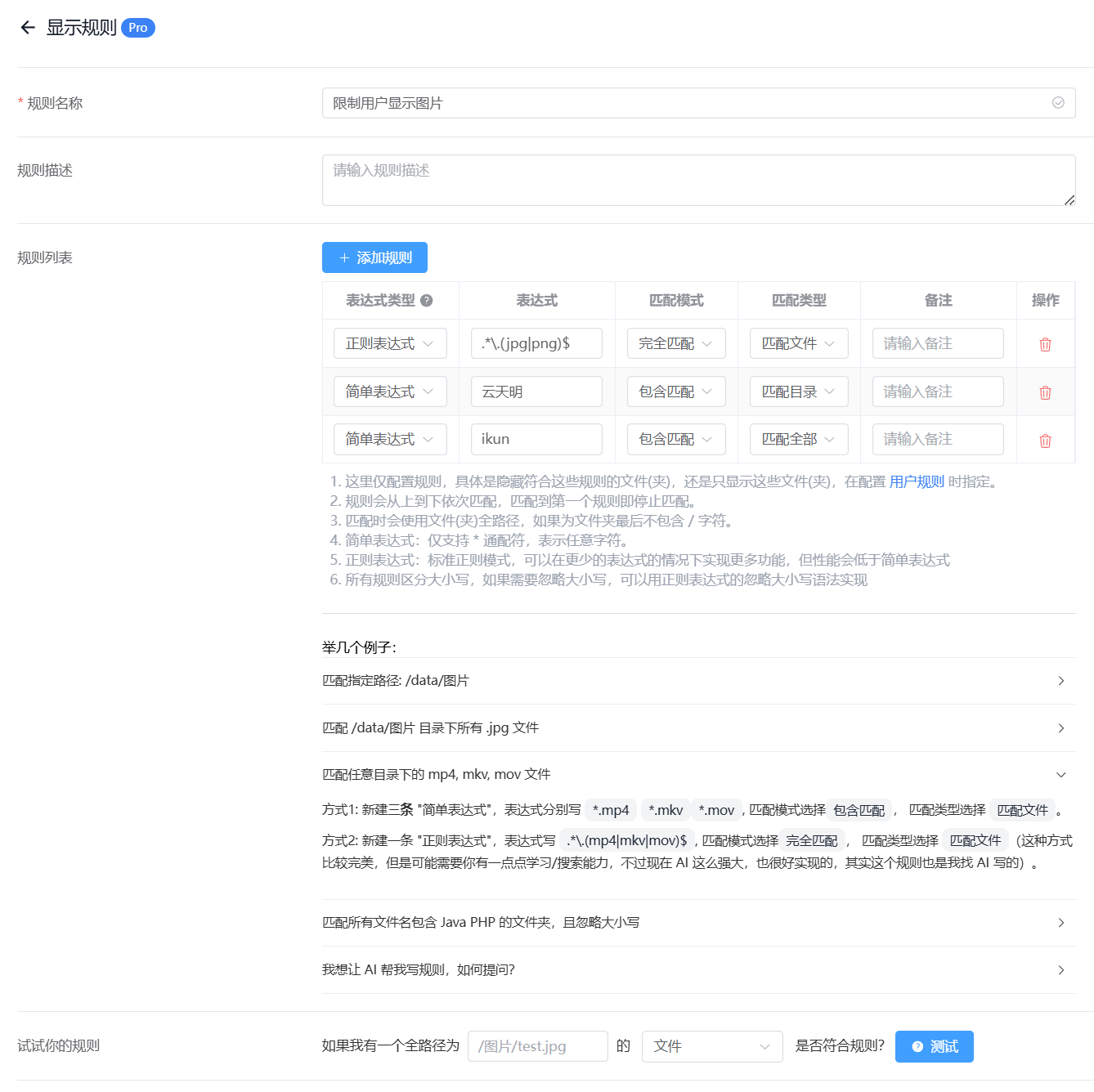Open the 匹配目录 match type dropdown
Image resolution: width=1094 pixels, height=1092 pixels.
(799, 392)
